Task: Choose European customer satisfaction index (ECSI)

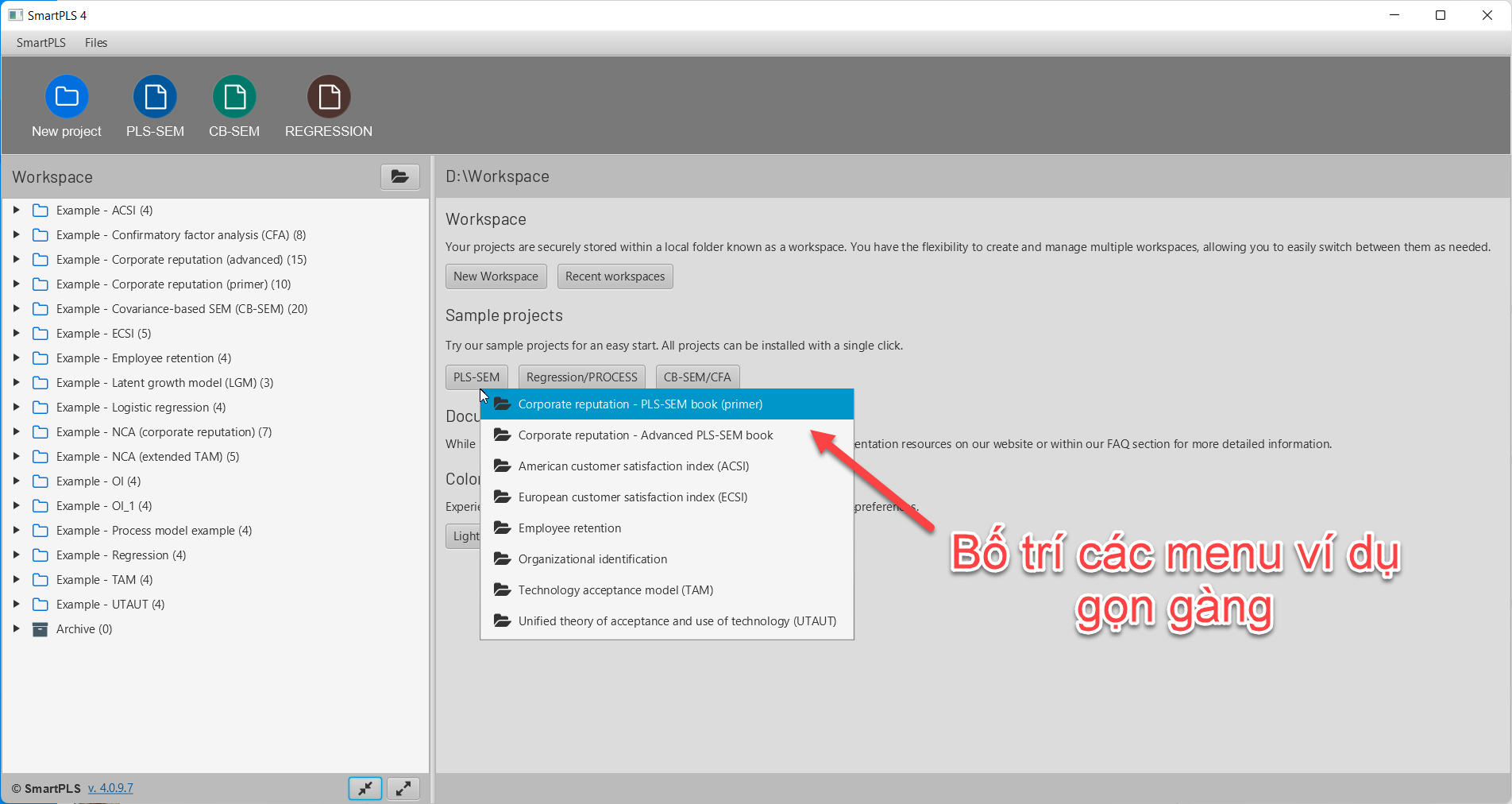Action: coord(667,497)
